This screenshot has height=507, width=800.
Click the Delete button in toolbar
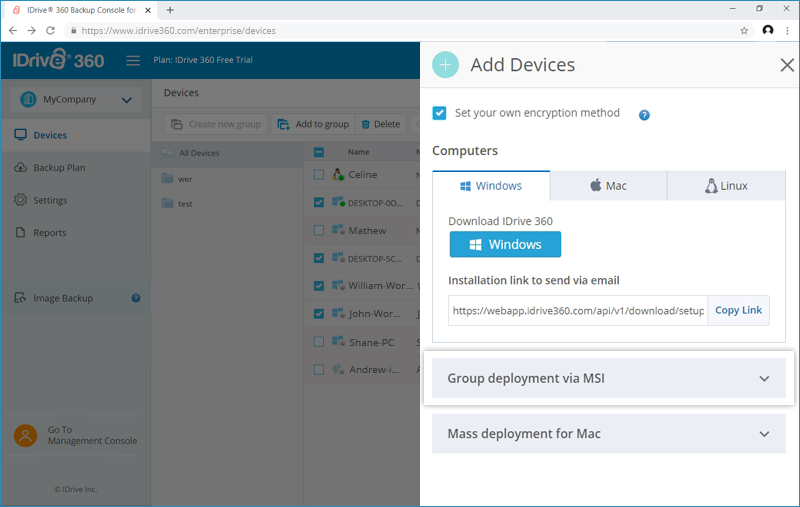381,124
